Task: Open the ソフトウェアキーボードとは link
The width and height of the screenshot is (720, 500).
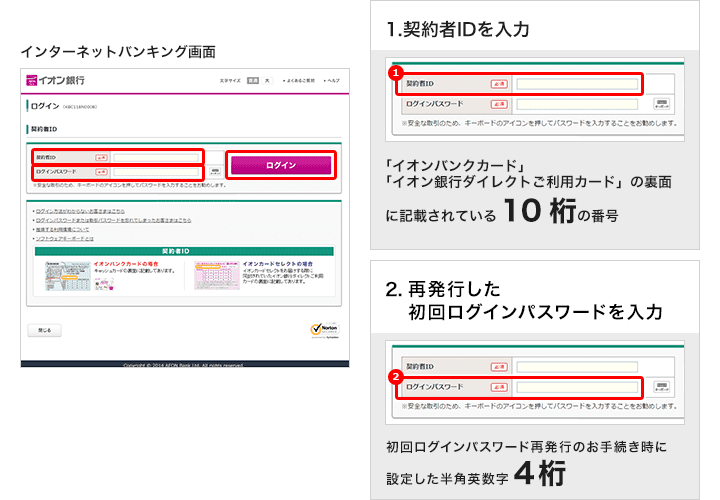Action: pyautogui.click(x=65, y=239)
